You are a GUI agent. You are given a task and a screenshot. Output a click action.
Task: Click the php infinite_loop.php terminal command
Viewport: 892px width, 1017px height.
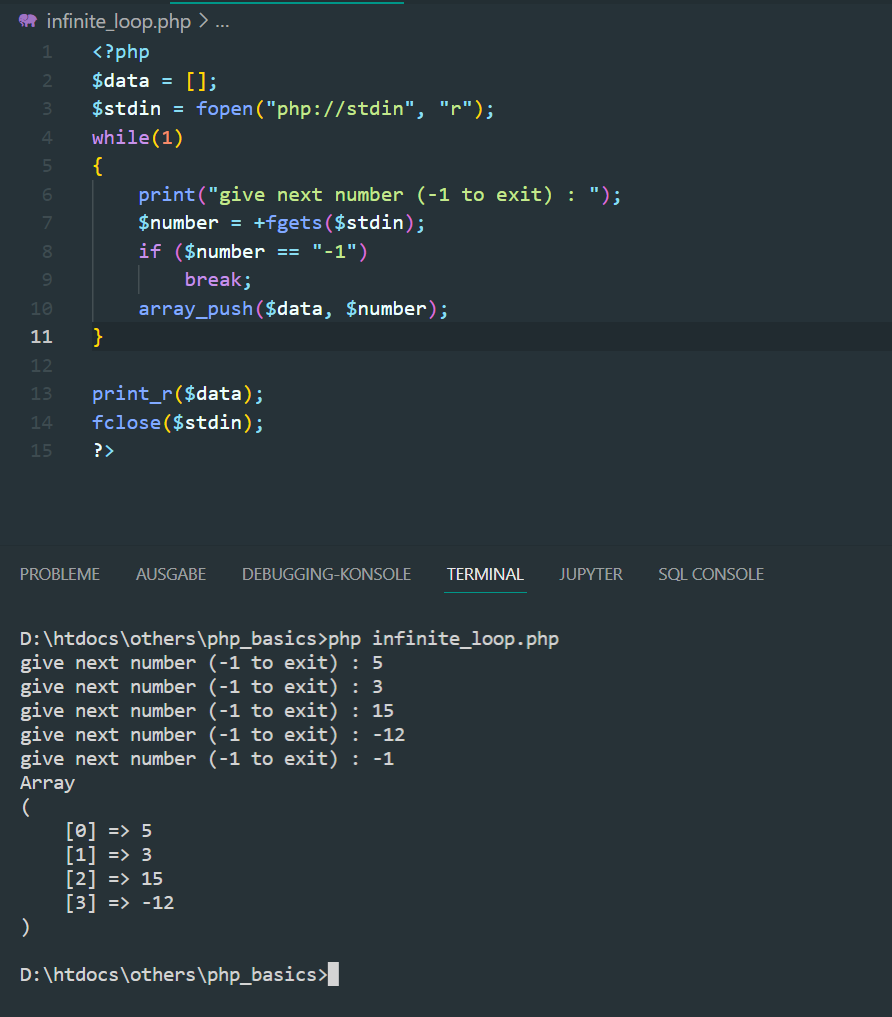click(x=444, y=639)
